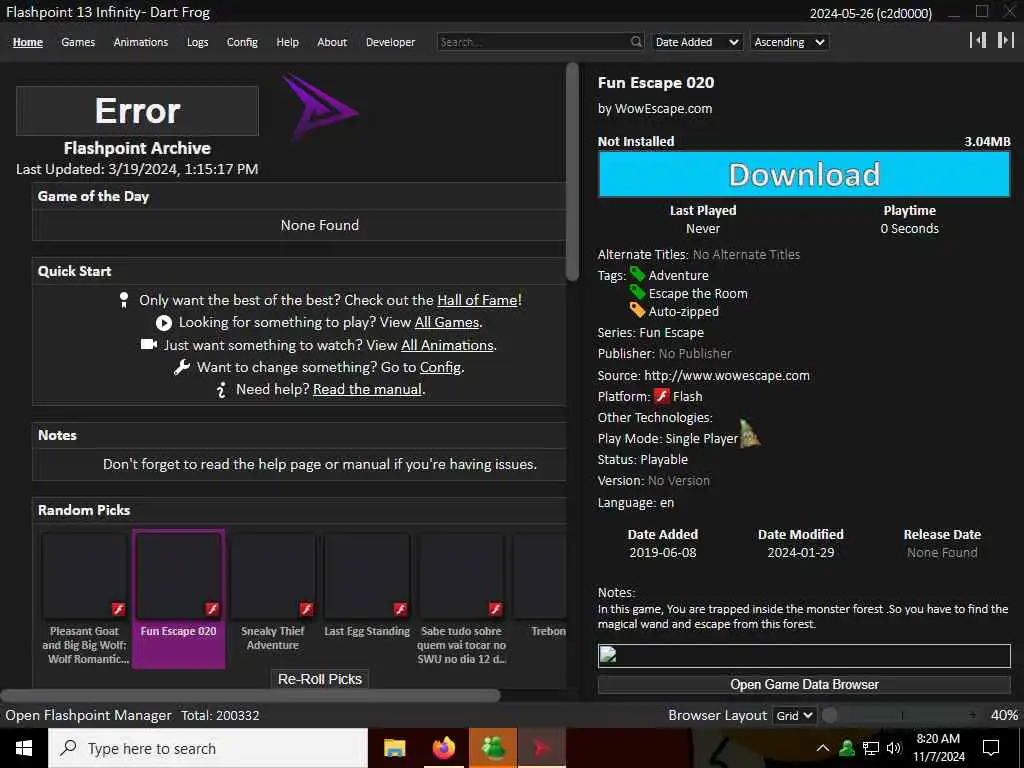Click the Flash platform icon in details
Image resolution: width=1024 pixels, height=768 pixels.
coord(662,396)
